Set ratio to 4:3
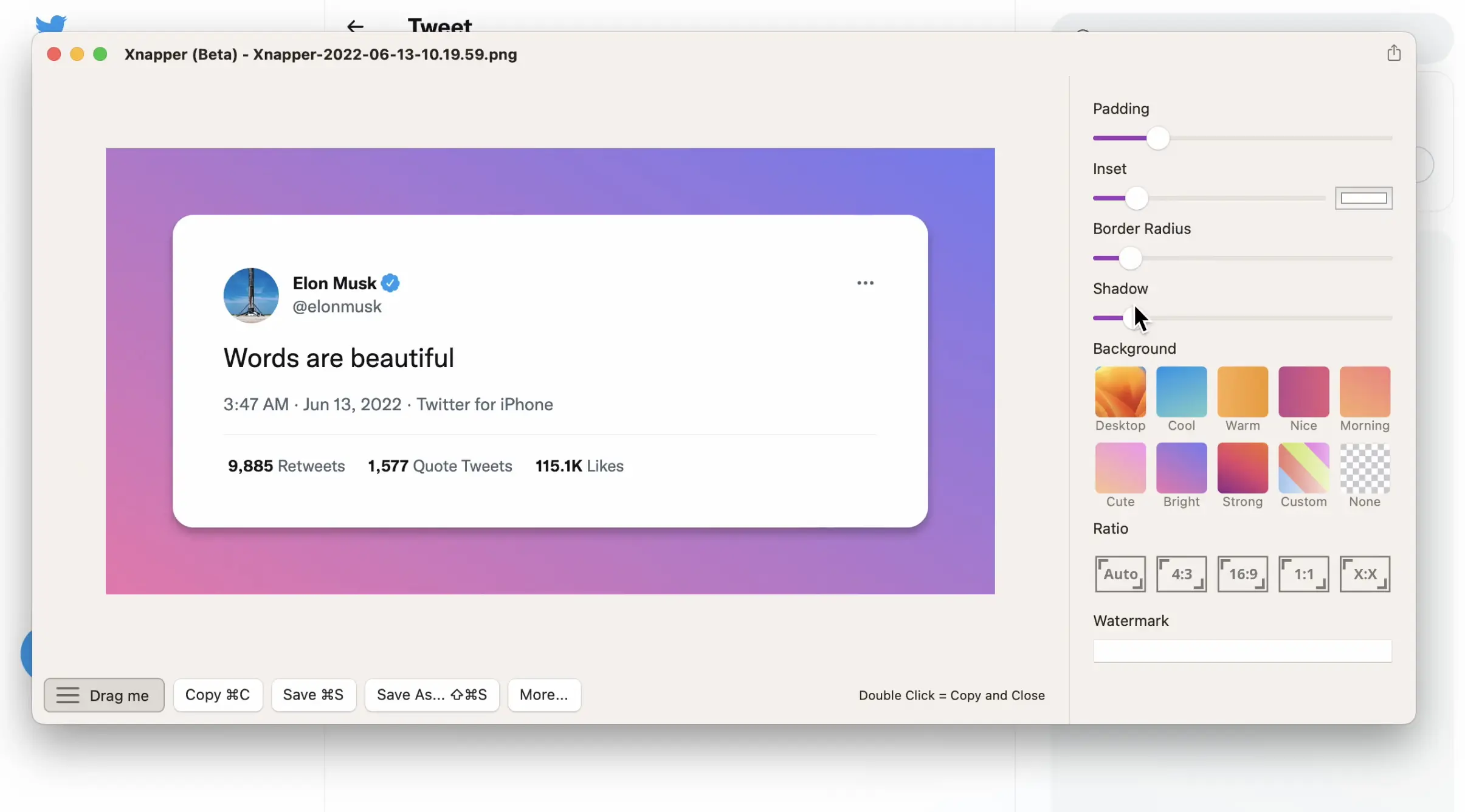This screenshot has width=1465, height=812. pos(1181,574)
